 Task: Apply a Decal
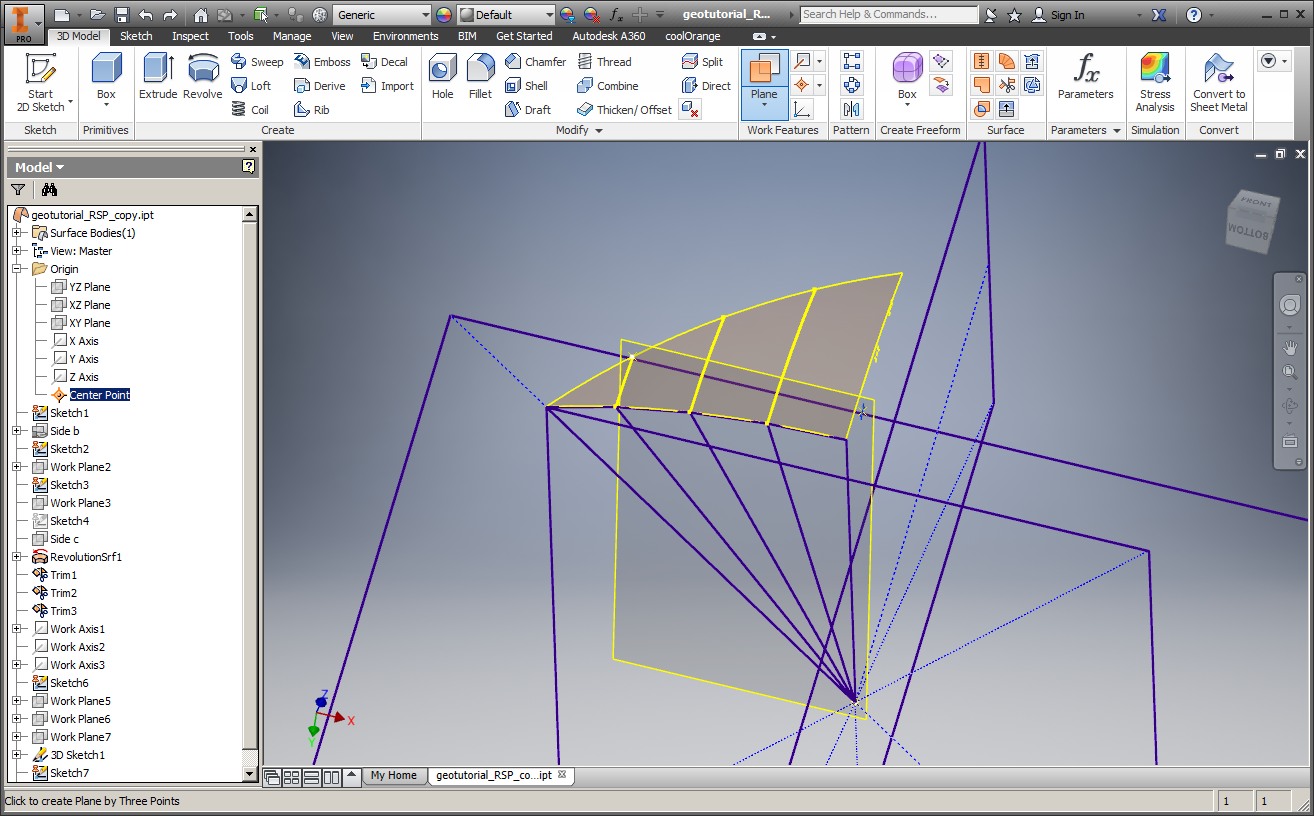point(385,62)
